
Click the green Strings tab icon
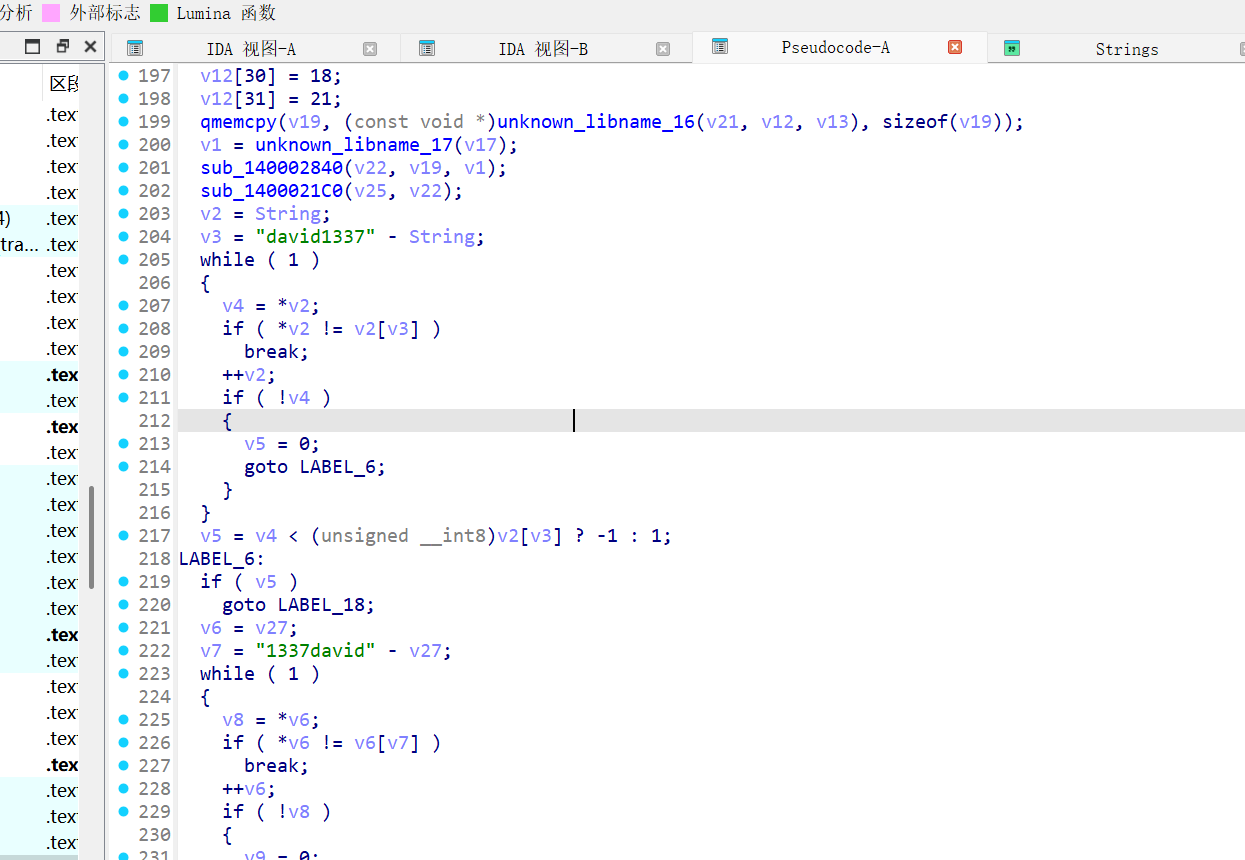1011,48
